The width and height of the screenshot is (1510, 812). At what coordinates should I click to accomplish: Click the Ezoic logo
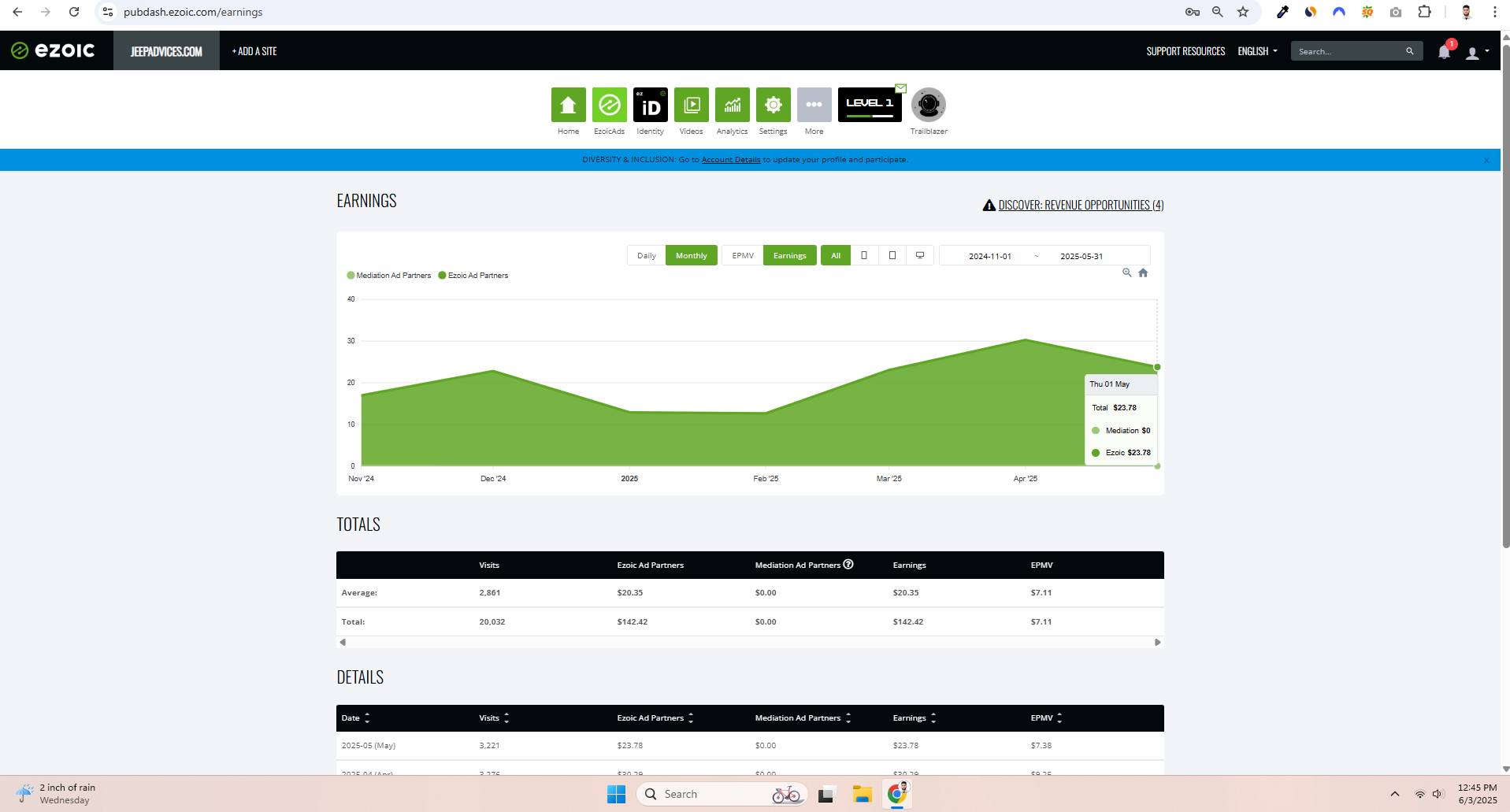click(53, 50)
